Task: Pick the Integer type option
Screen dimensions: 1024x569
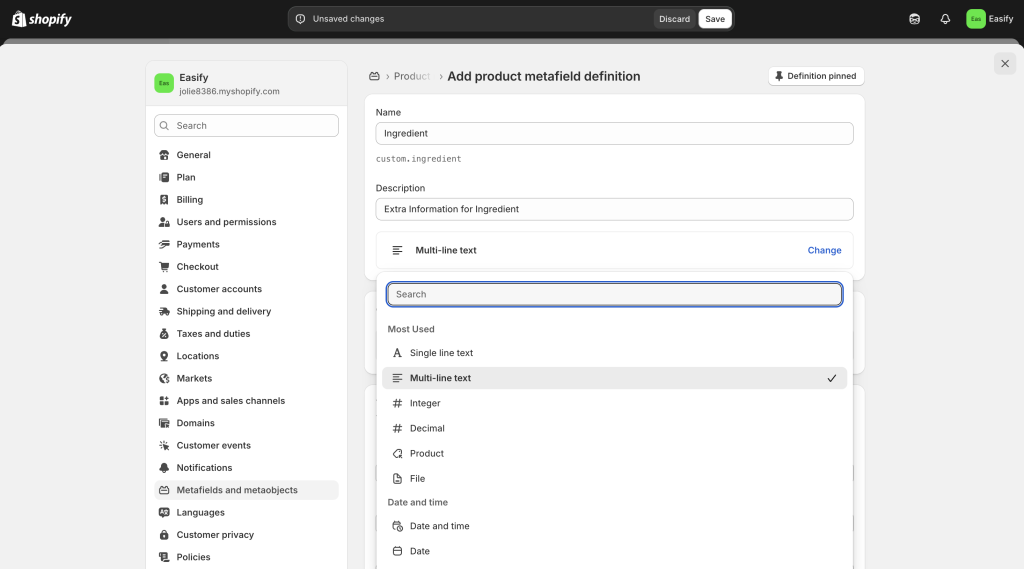Action: [425, 403]
